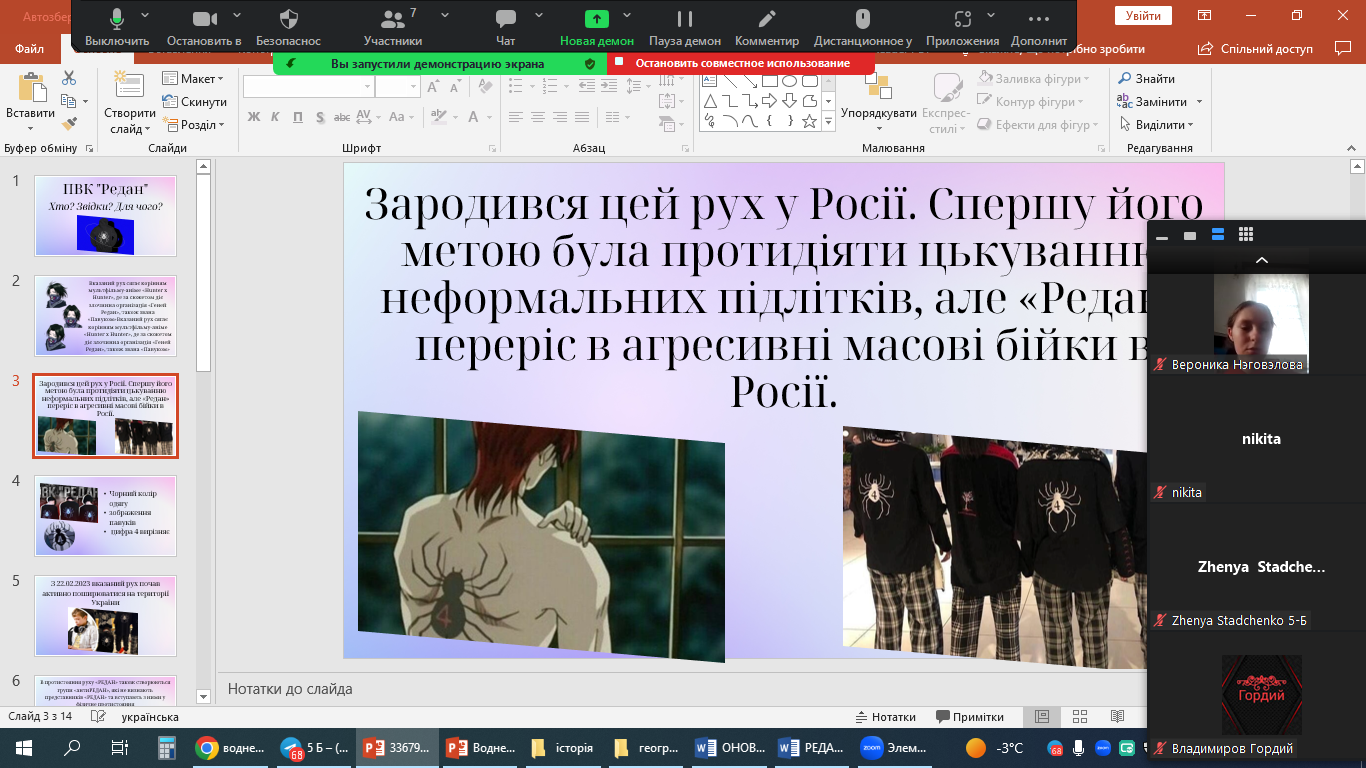Select slide 1 thumbnail ПВК Редан

point(105,216)
